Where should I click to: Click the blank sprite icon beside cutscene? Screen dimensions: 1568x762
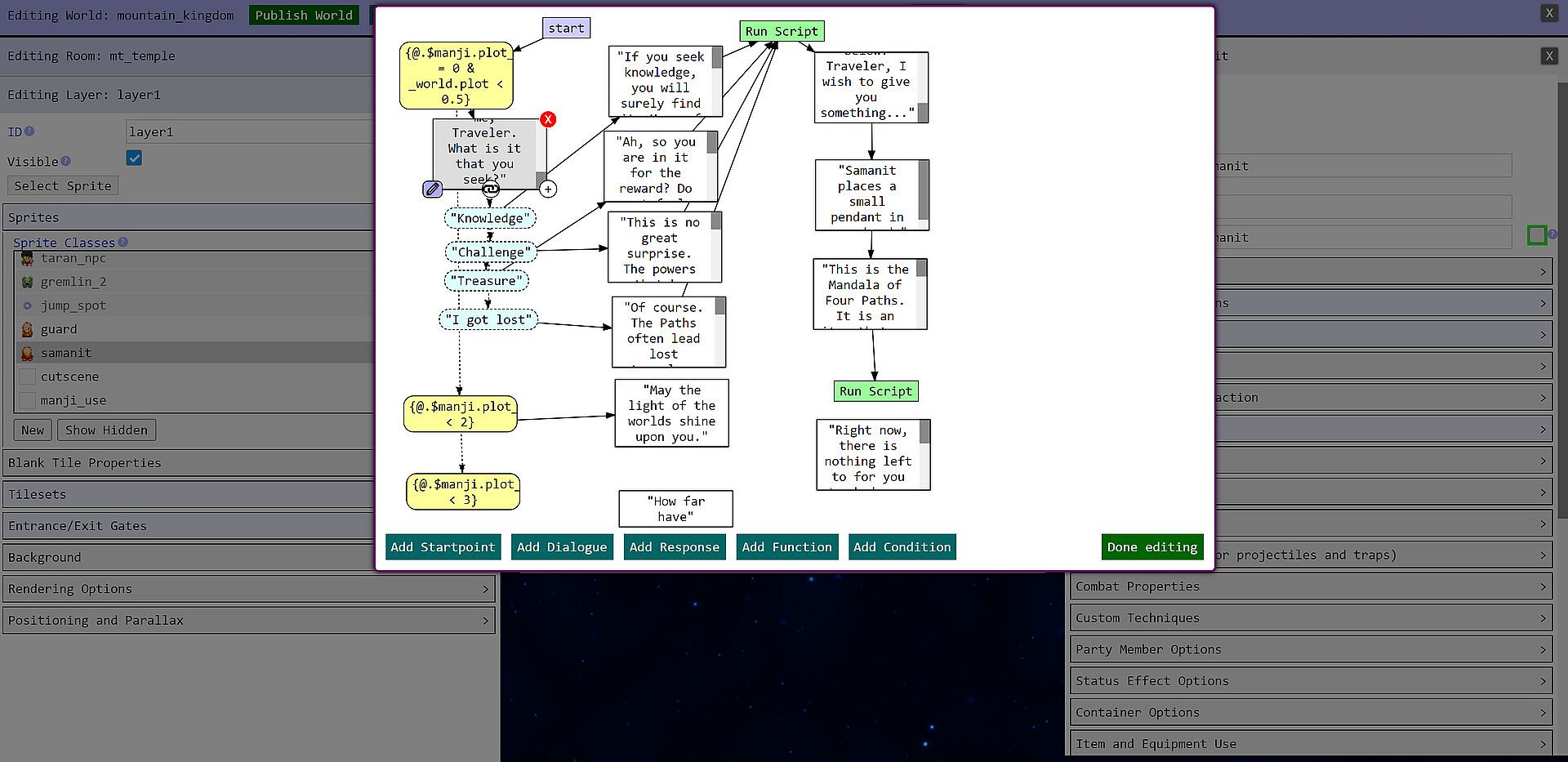(27, 377)
